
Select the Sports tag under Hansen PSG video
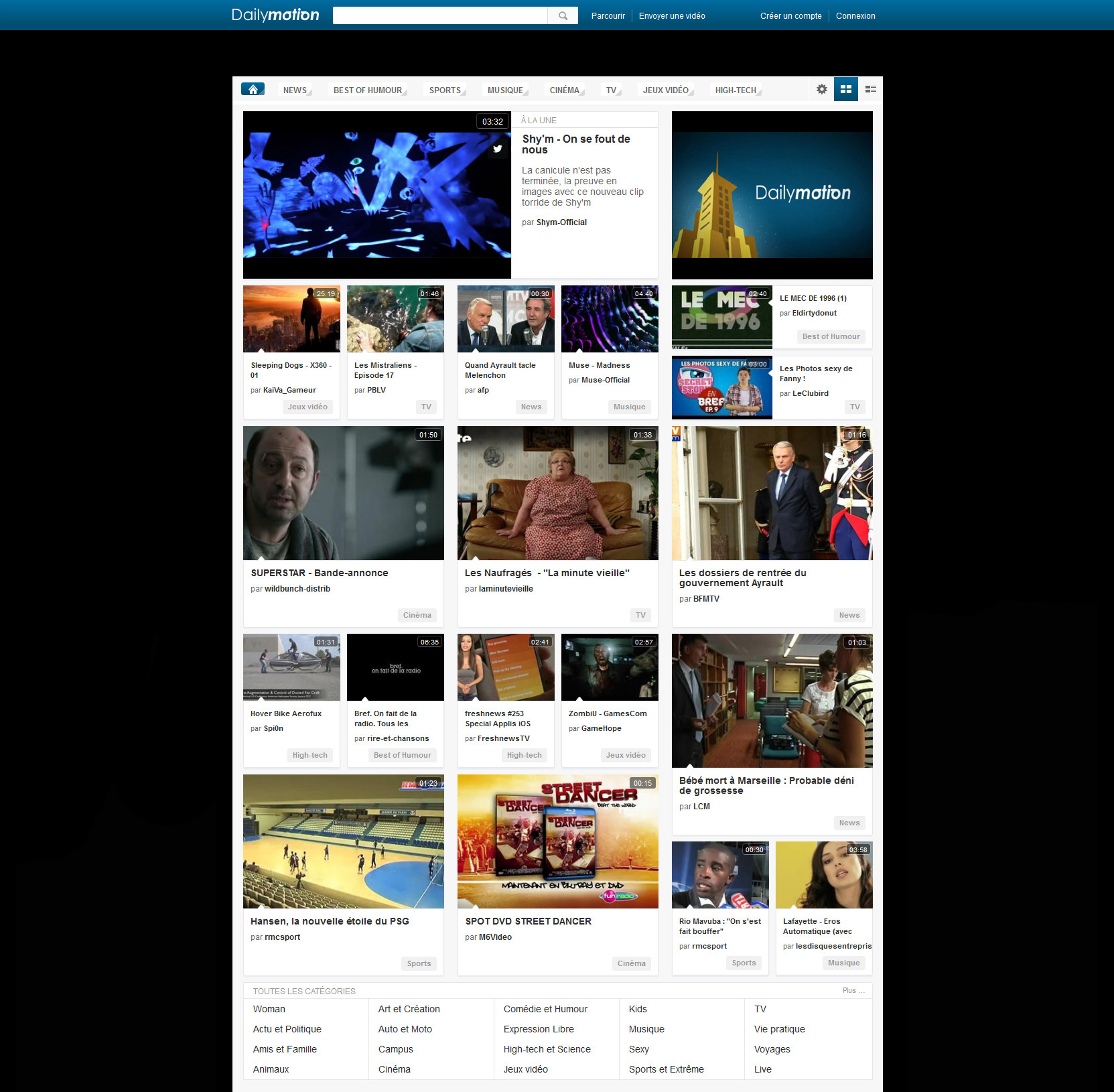coord(418,963)
